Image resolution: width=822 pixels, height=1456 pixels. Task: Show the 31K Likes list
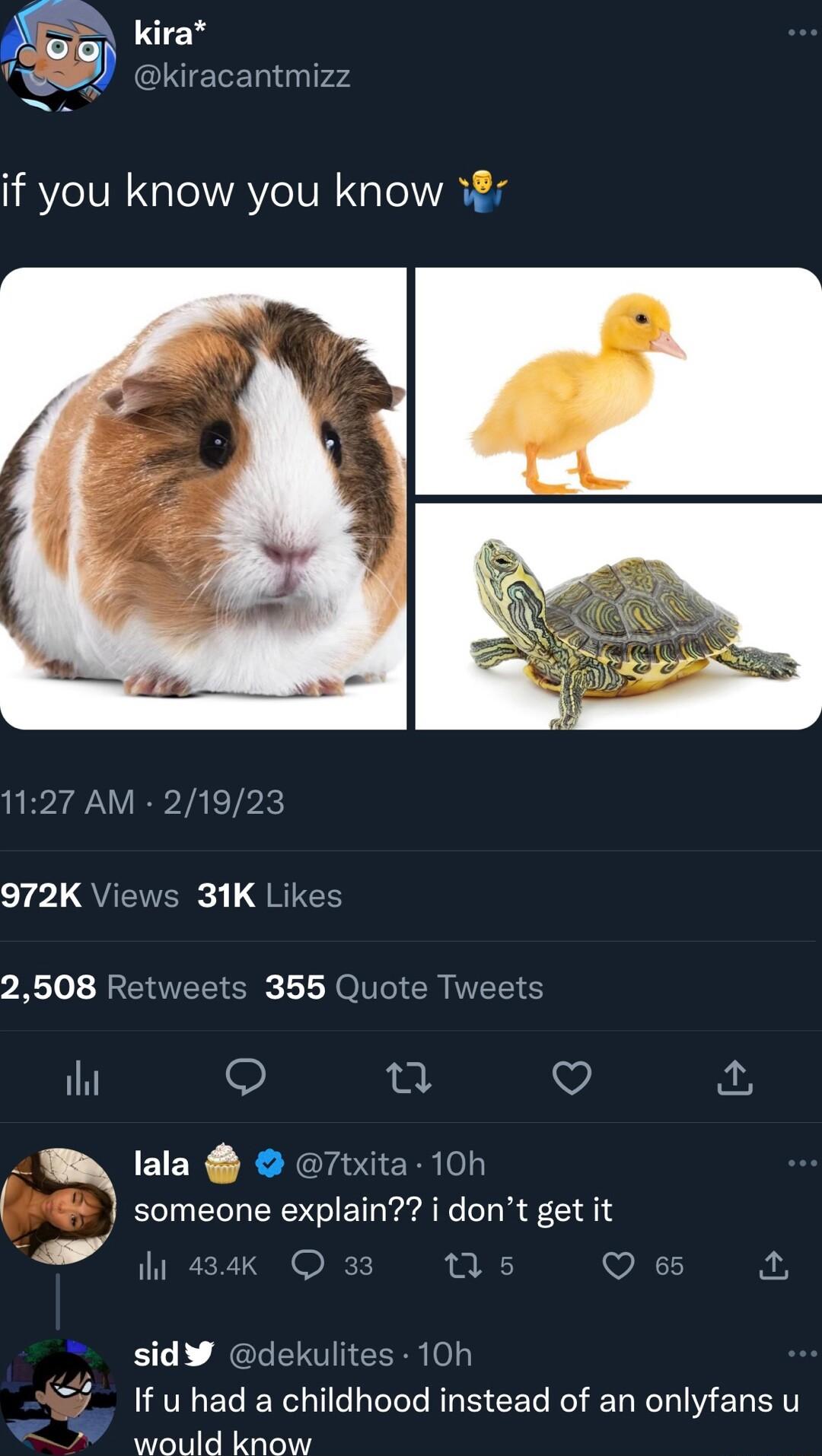pos(269,895)
